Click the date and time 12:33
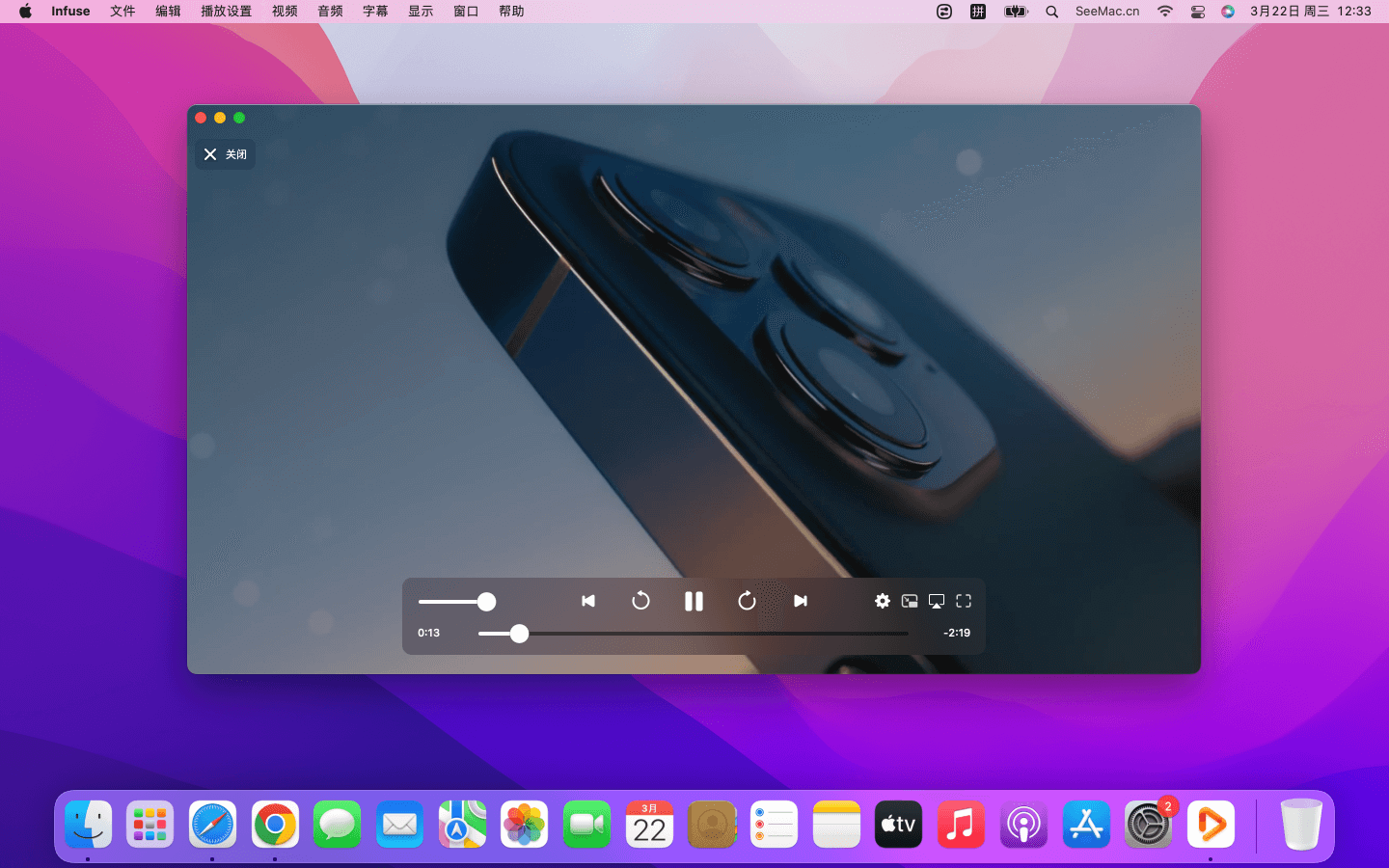The width and height of the screenshot is (1389, 868). (x=1311, y=12)
